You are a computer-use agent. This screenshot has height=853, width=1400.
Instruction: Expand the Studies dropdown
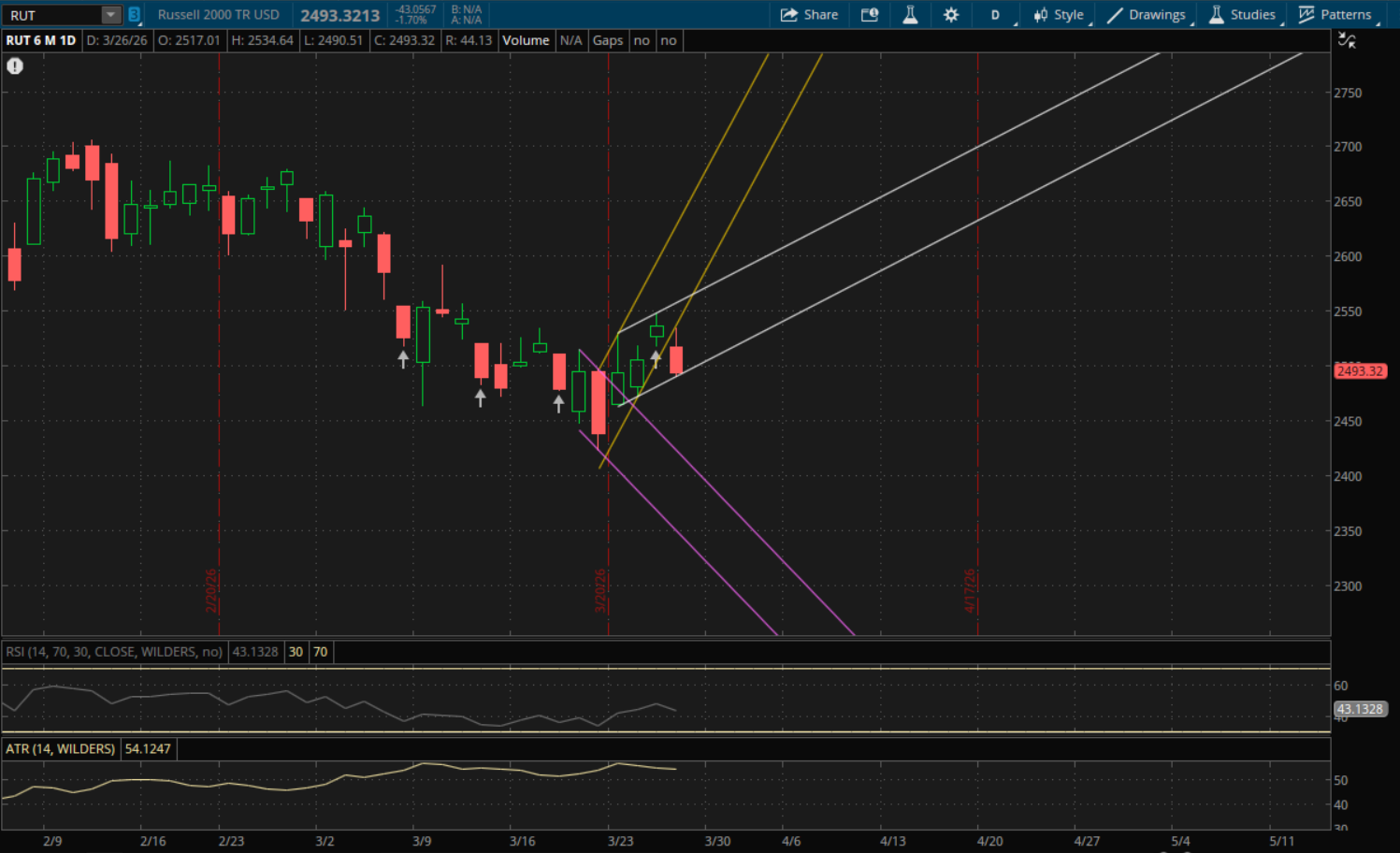[1242, 15]
